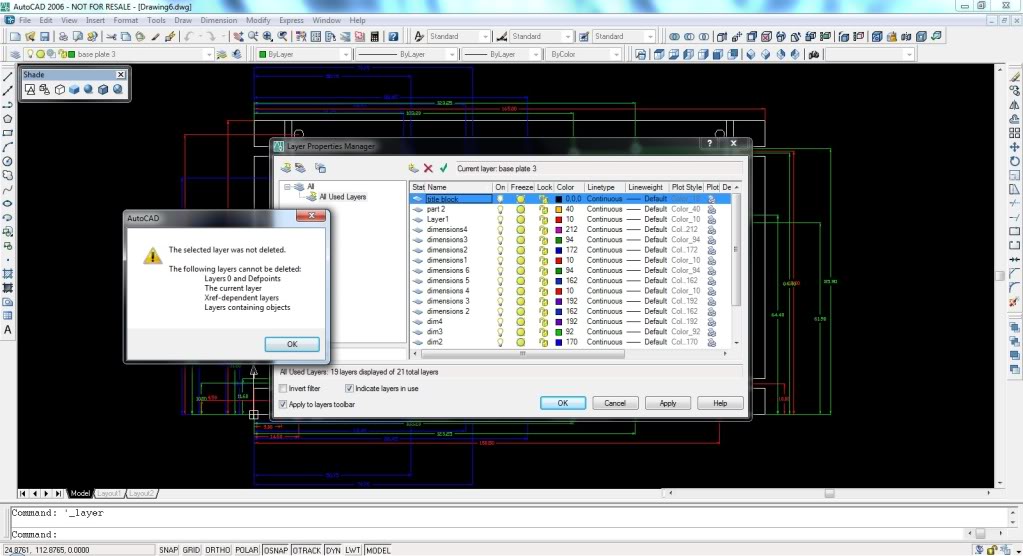The image size is (1023, 556).
Task: Collapse the All filter tree node
Action: pyautogui.click(x=287, y=187)
